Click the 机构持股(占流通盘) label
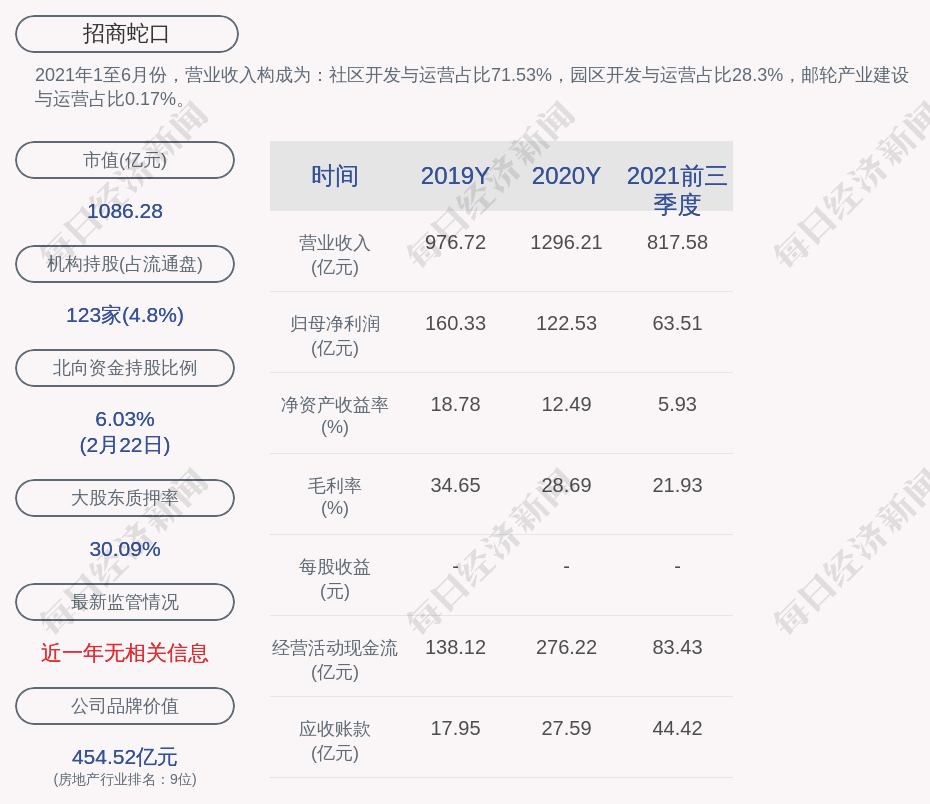Screen dimensions: 930x804 (125, 264)
